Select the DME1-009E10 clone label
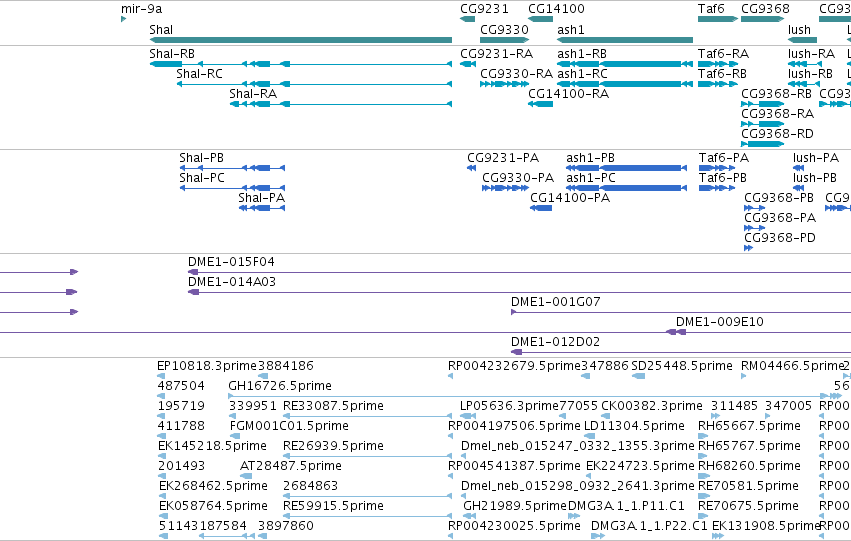 click(720, 322)
